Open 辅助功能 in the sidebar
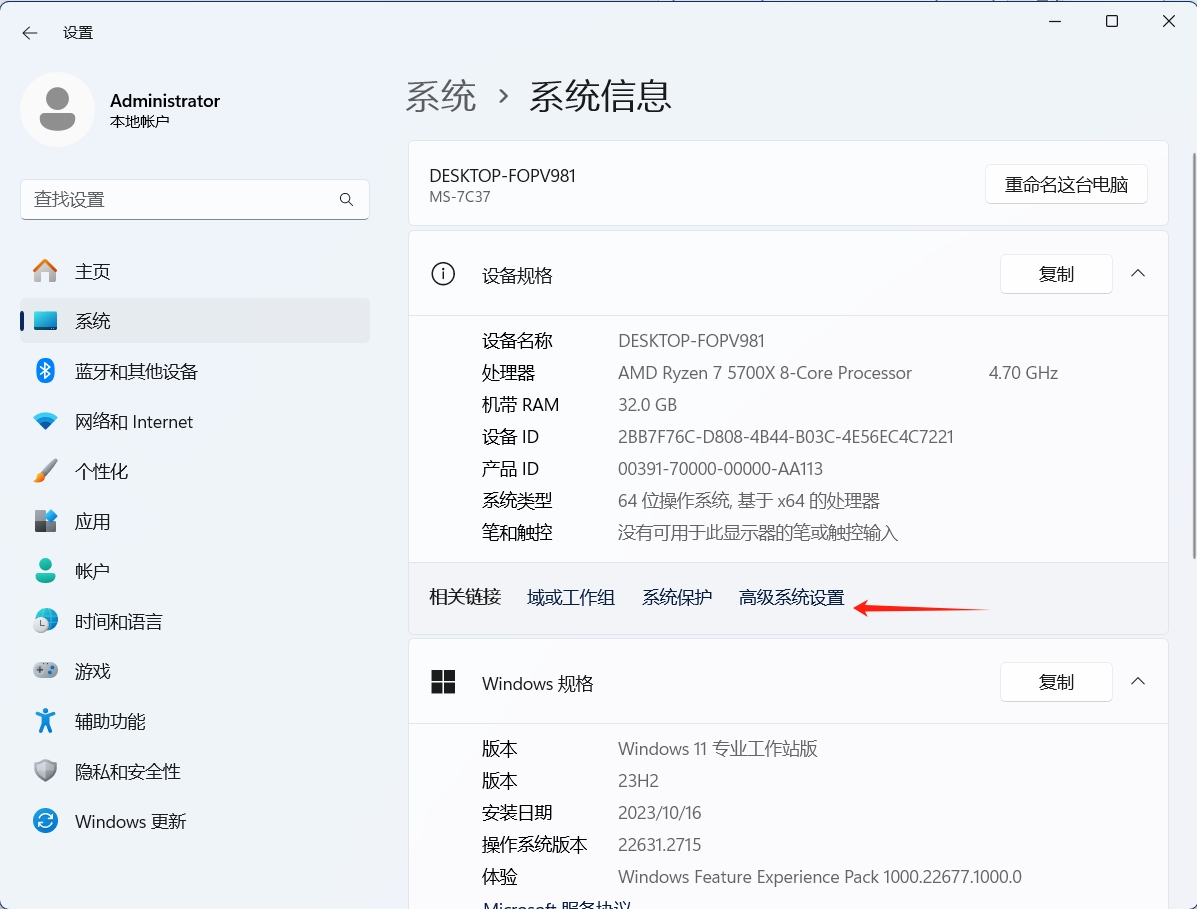This screenshot has height=909, width=1197. 110,721
